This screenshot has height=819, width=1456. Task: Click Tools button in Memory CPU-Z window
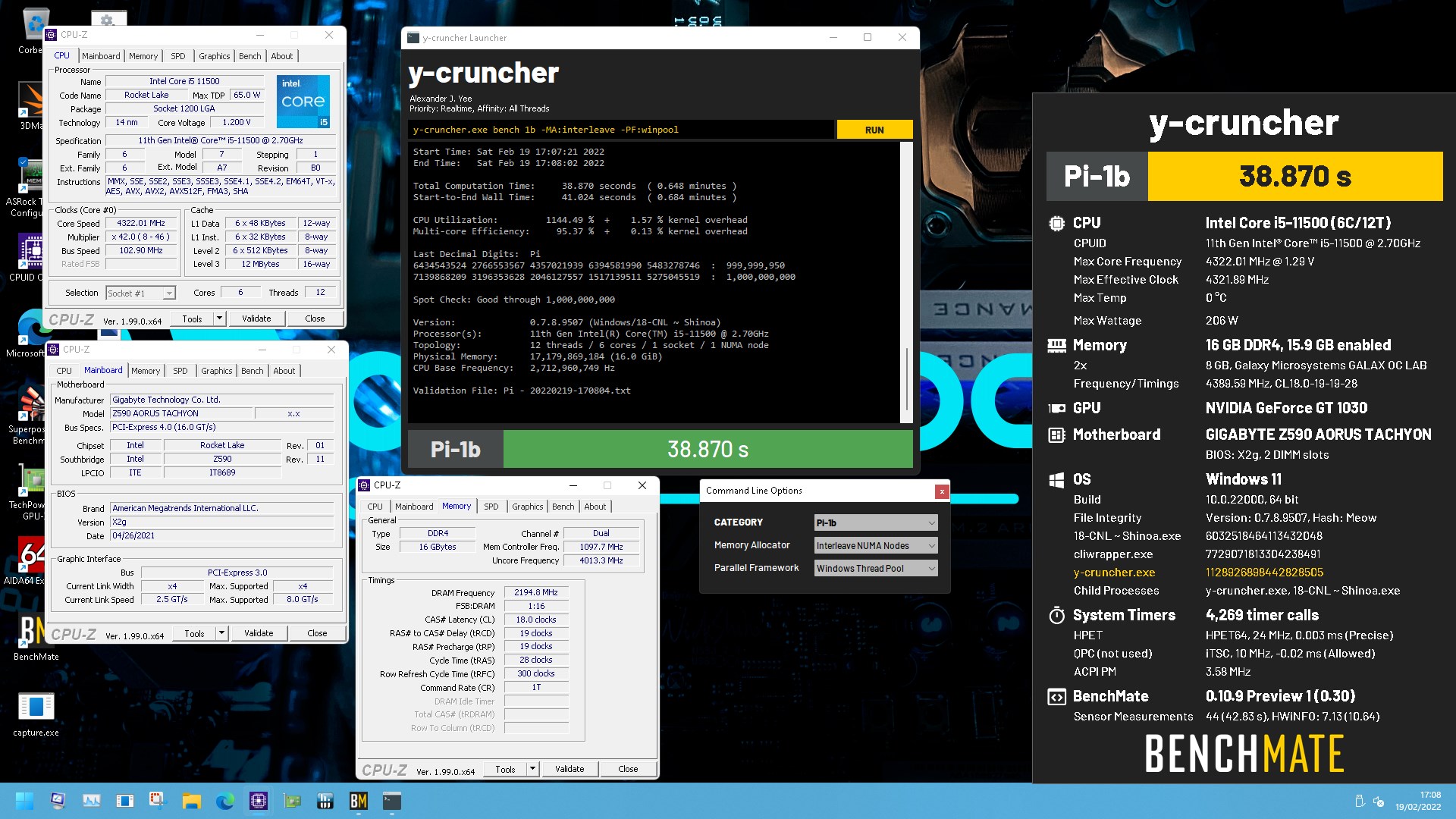(x=505, y=769)
